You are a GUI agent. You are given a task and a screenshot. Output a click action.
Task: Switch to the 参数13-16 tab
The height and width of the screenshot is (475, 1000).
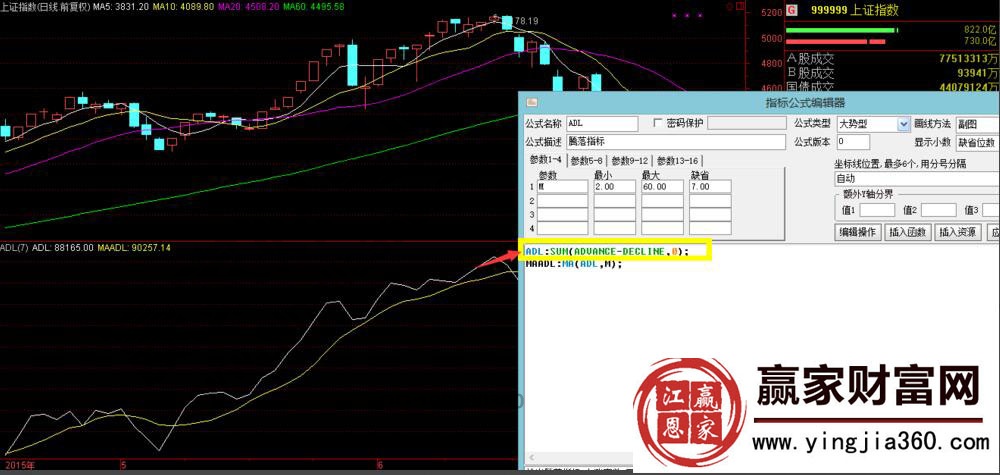pos(678,161)
